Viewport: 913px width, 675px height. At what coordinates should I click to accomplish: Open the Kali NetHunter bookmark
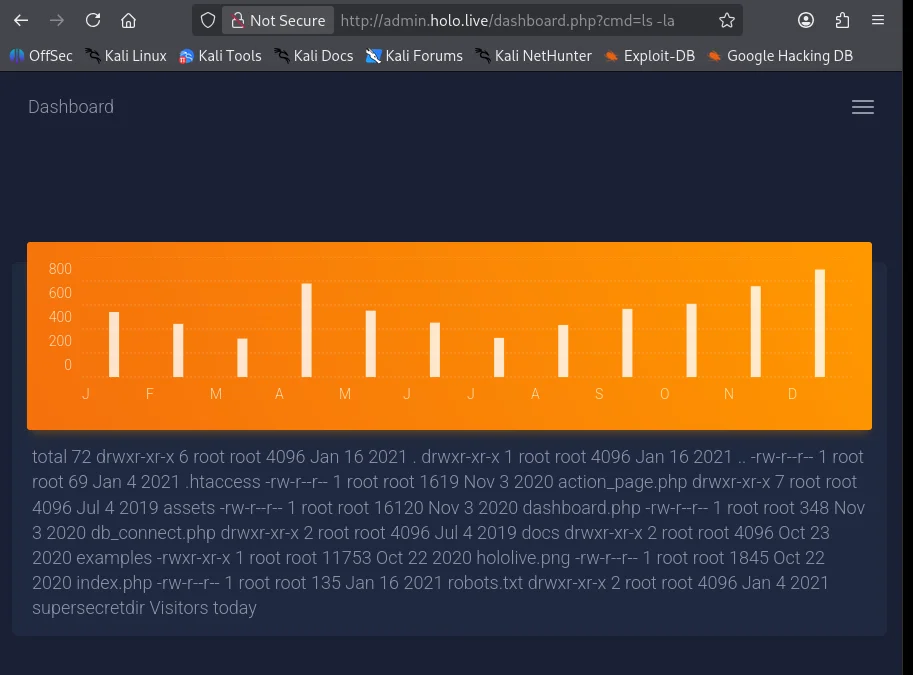point(533,56)
